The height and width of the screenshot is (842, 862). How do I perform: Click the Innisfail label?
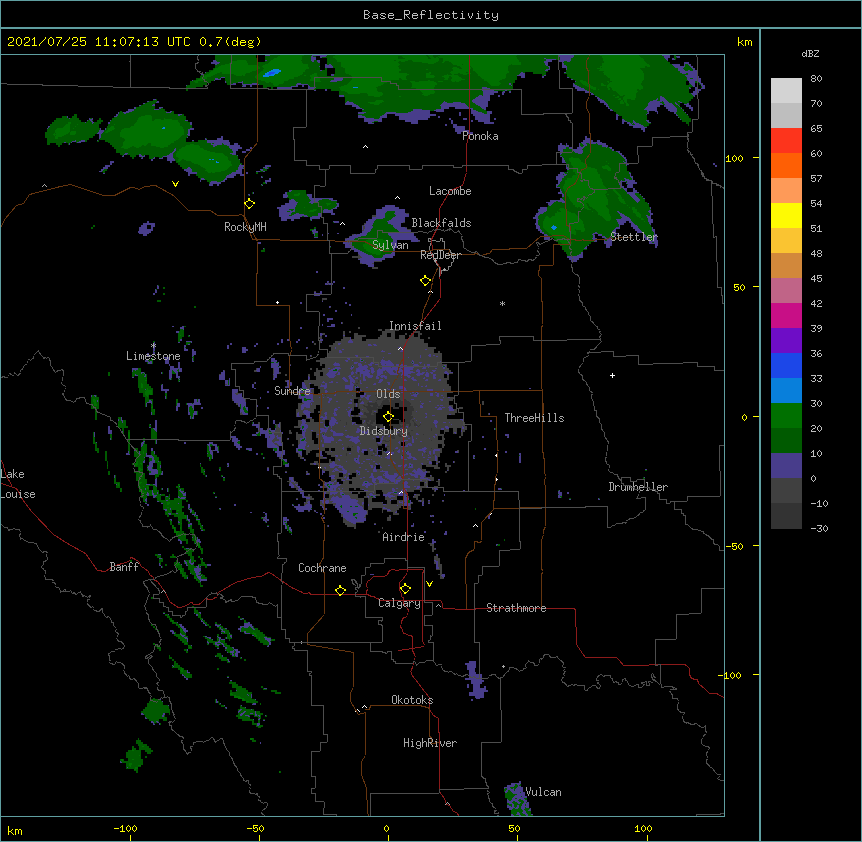415,326
